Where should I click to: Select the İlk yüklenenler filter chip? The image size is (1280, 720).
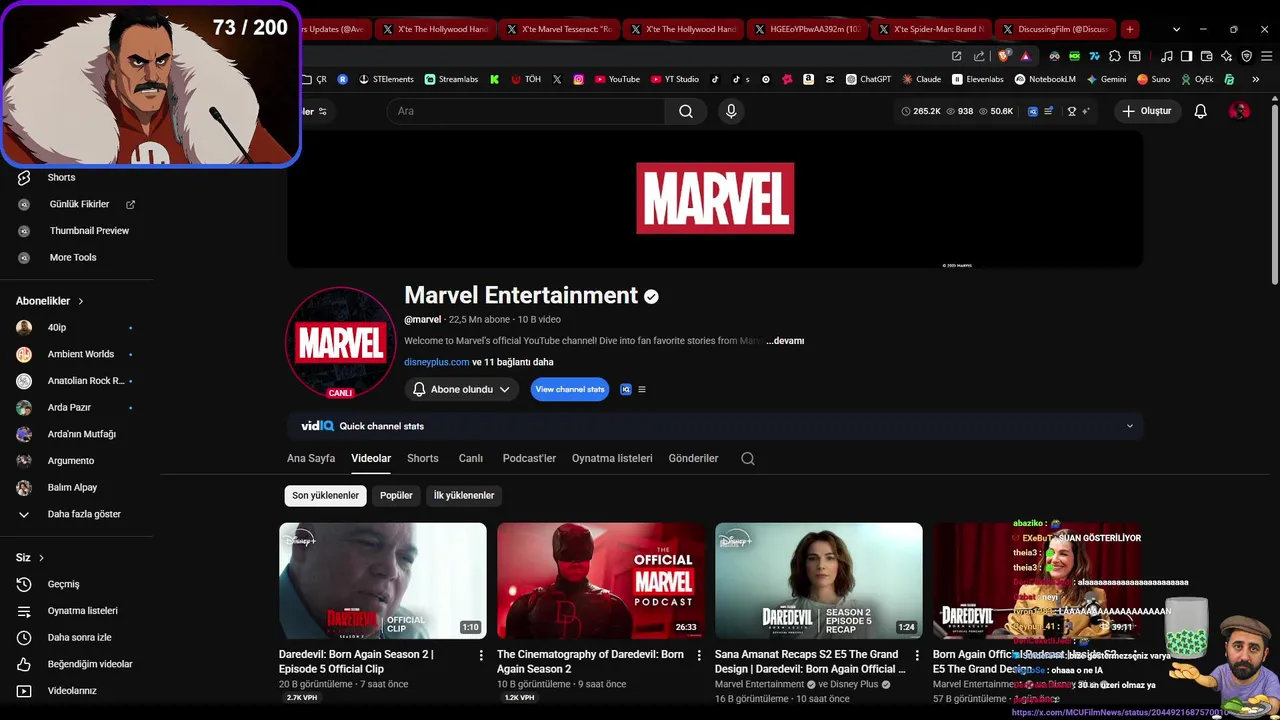coord(464,495)
